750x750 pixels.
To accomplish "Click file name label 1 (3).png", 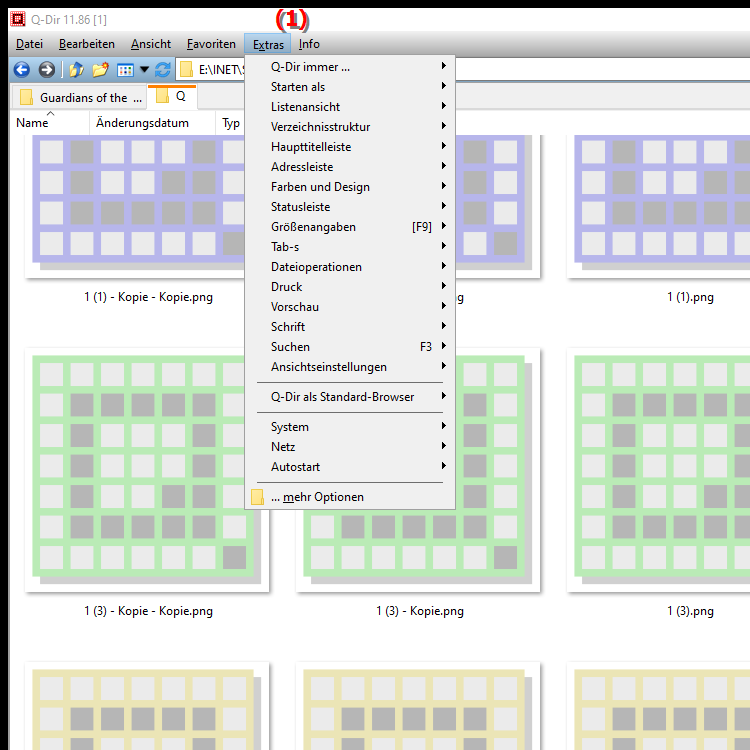I will tap(690, 611).
